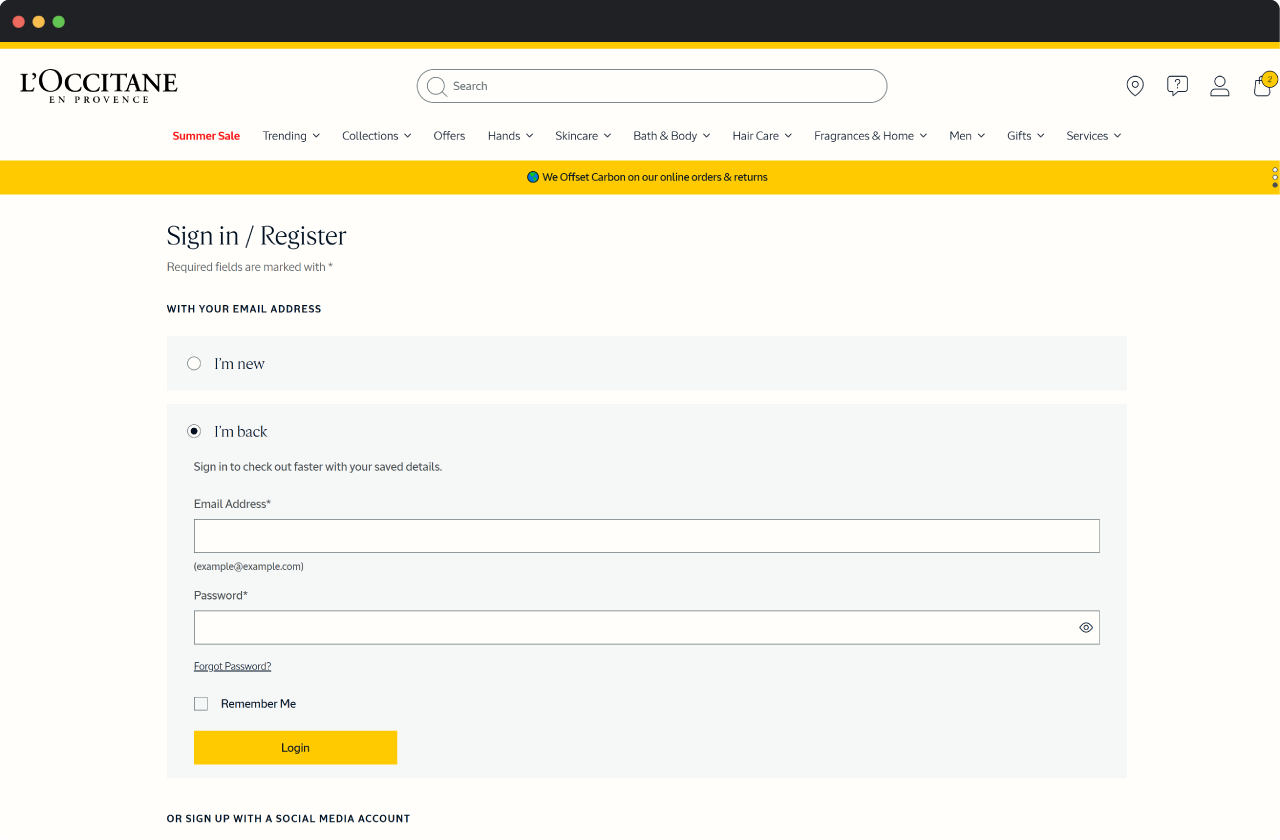Screen dimensions: 1280x840
Task: Open the help chat bubble icon
Action: coord(1177,86)
